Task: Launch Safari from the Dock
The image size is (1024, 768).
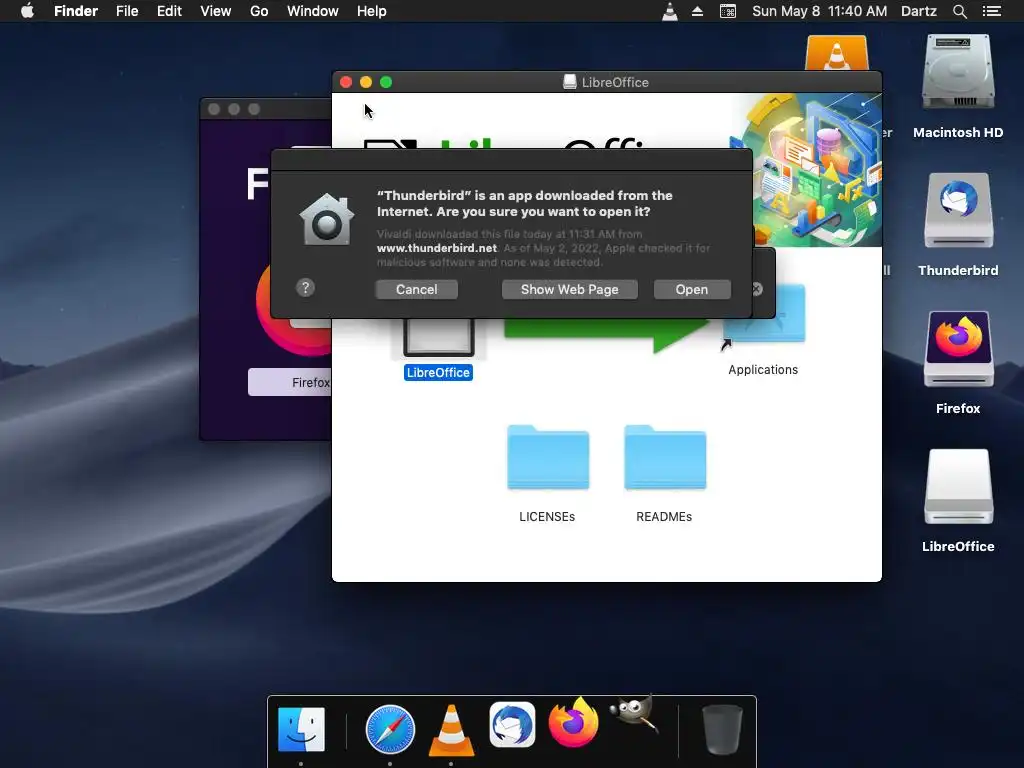Action: click(390, 729)
